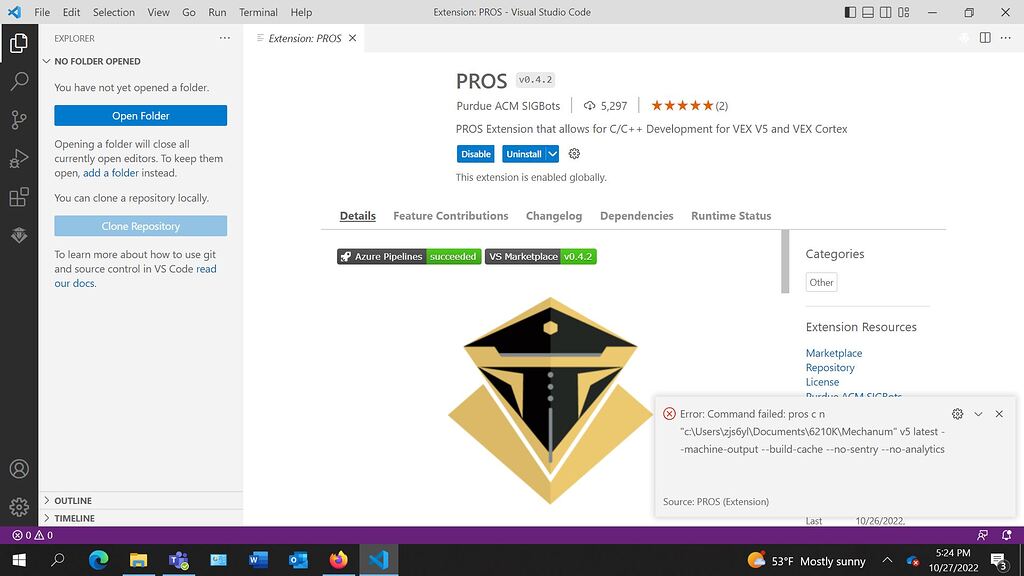This screenshot has width=1024, height=576.
Task: Open the Repository link under Extension Resources
Action: [830, 367]
